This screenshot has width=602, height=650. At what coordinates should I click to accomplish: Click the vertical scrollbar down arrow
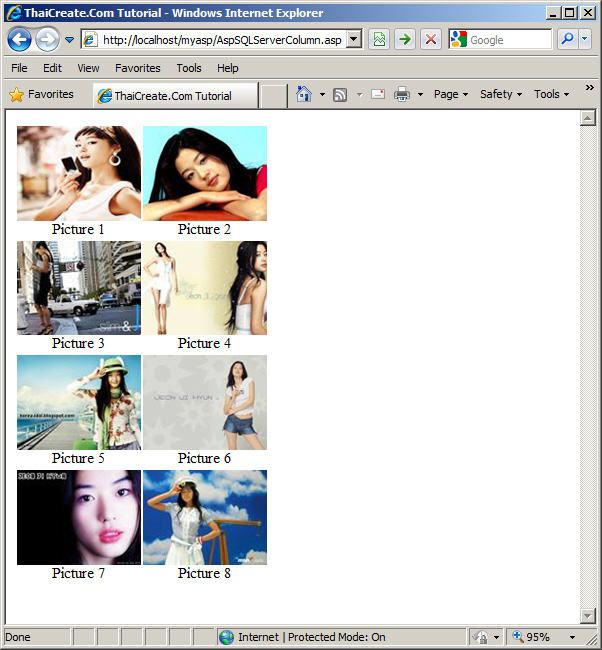588,615
